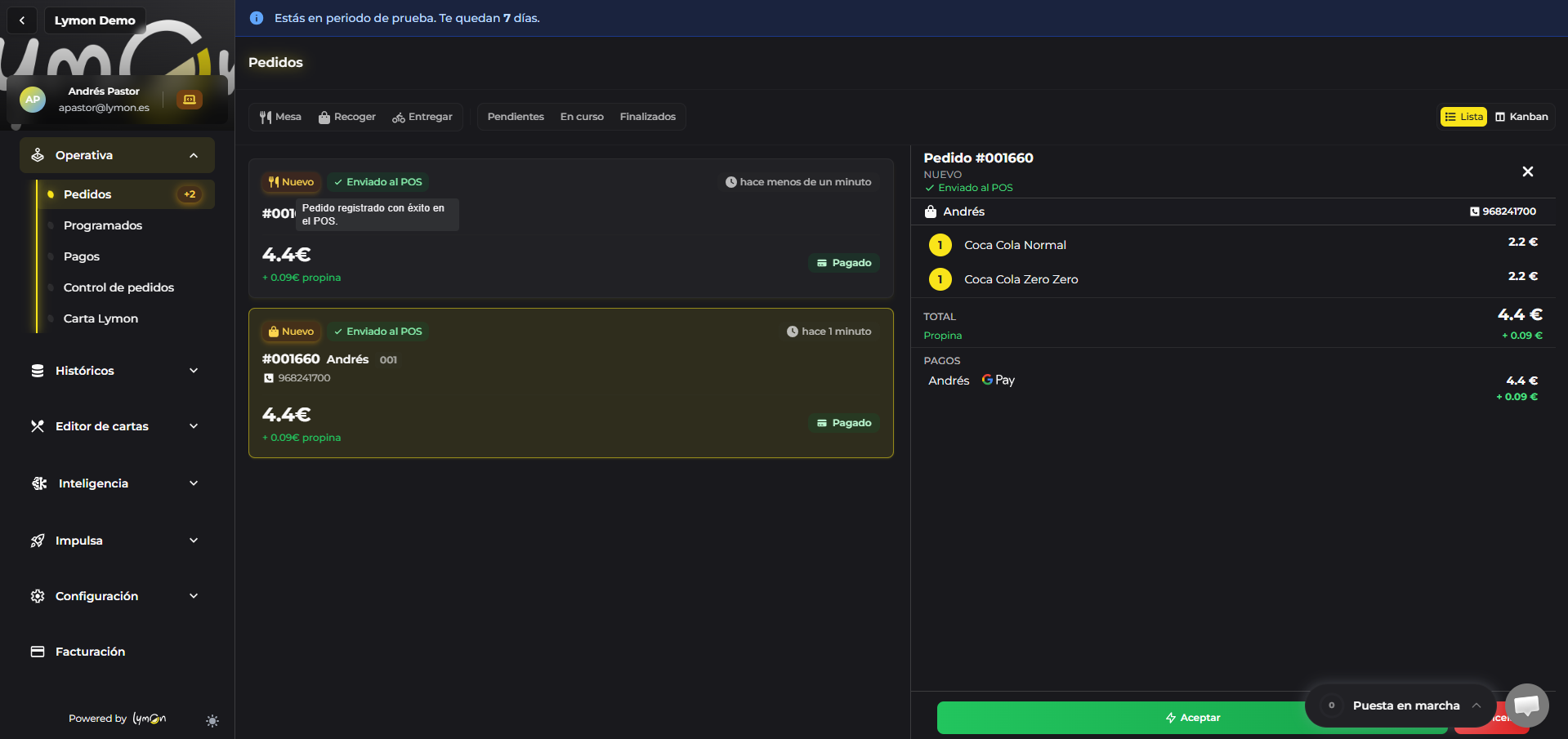Click the AP user avatar
The width and height of the screenshot is (1568, 739).
point(33,100)
